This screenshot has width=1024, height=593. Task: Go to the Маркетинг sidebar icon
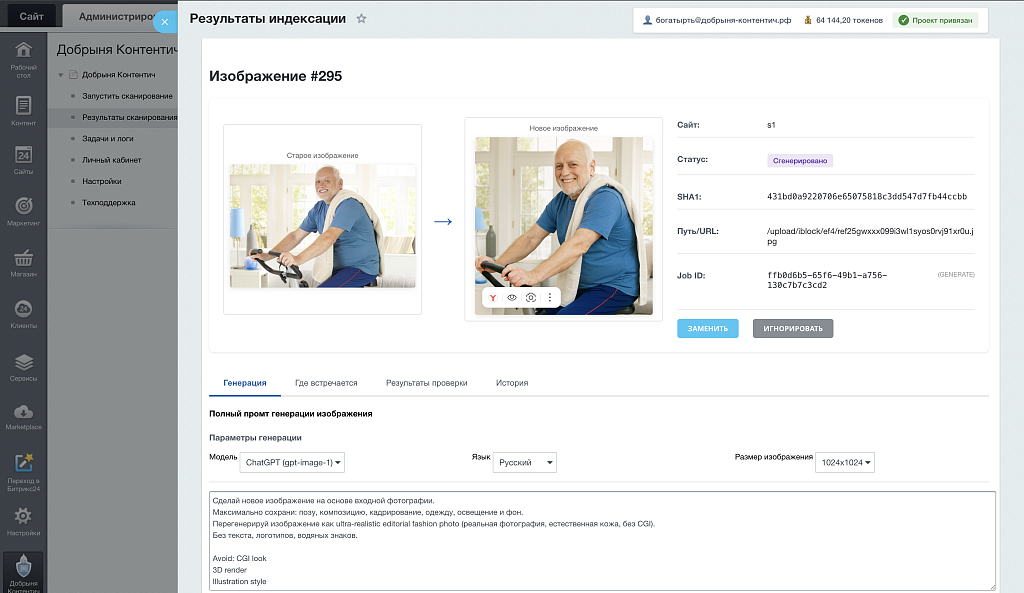coord(24,210)
